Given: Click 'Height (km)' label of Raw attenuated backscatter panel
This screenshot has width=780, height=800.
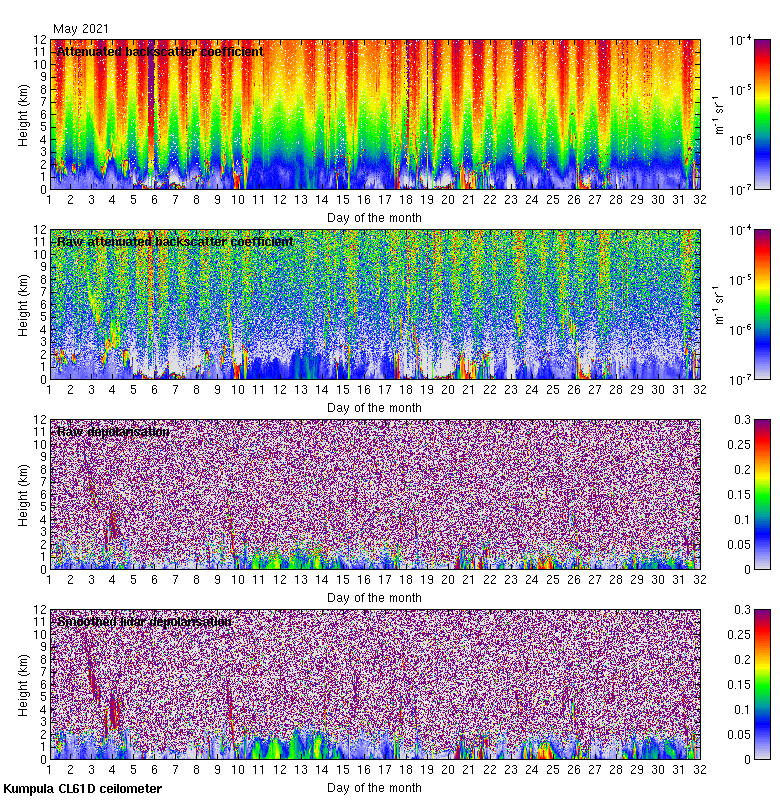Looking at the screenshot, I should click(x=23, y=305).
